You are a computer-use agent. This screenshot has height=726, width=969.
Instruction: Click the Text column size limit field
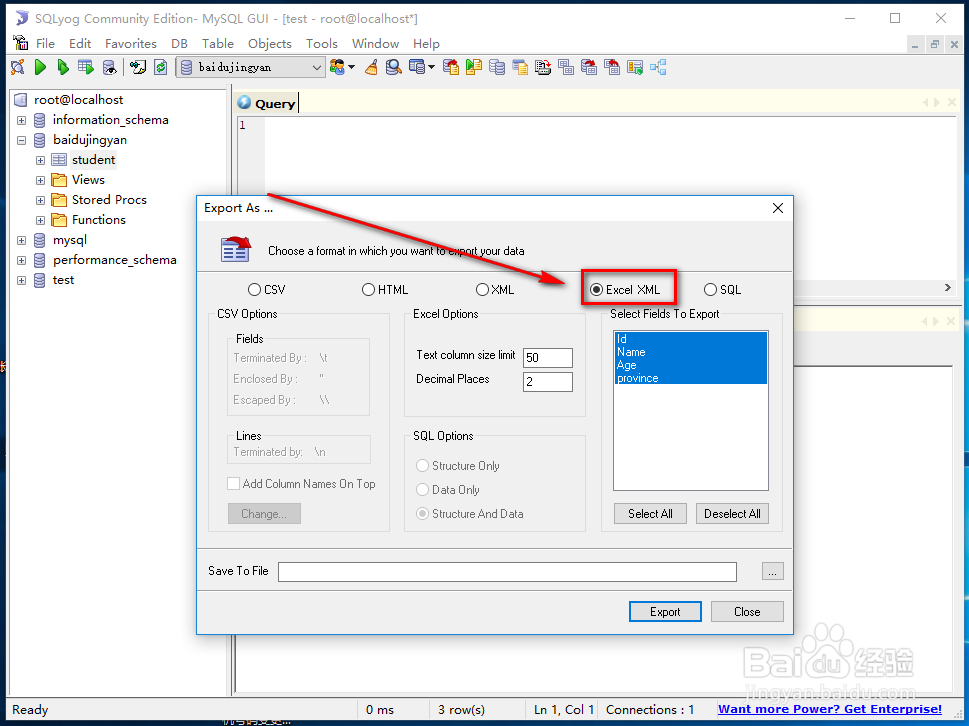click(x=548, y=358)
